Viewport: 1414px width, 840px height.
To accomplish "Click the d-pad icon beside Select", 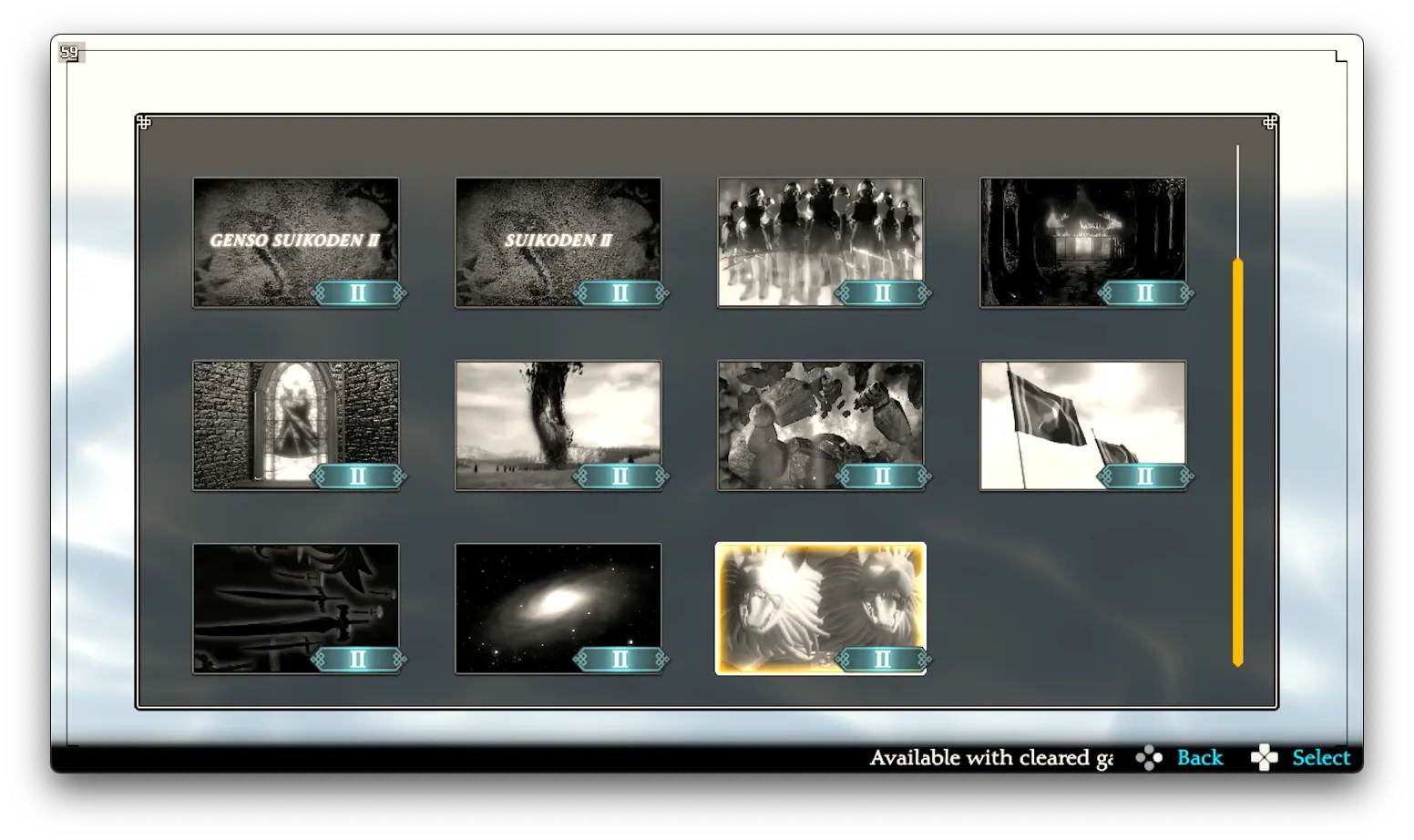I will pos(1265,758).
